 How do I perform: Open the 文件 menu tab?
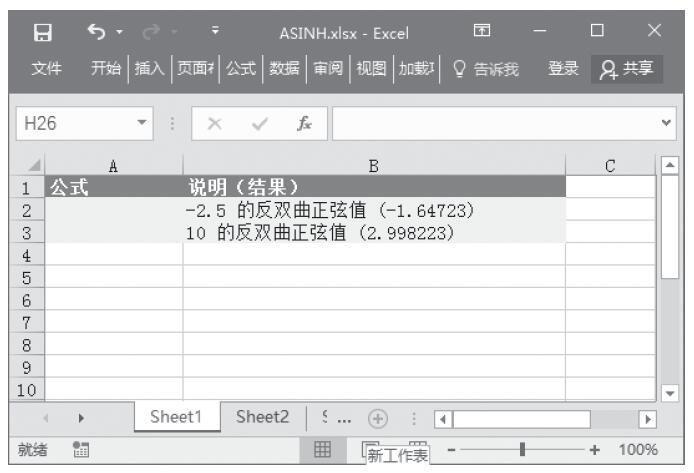point(47,69)
